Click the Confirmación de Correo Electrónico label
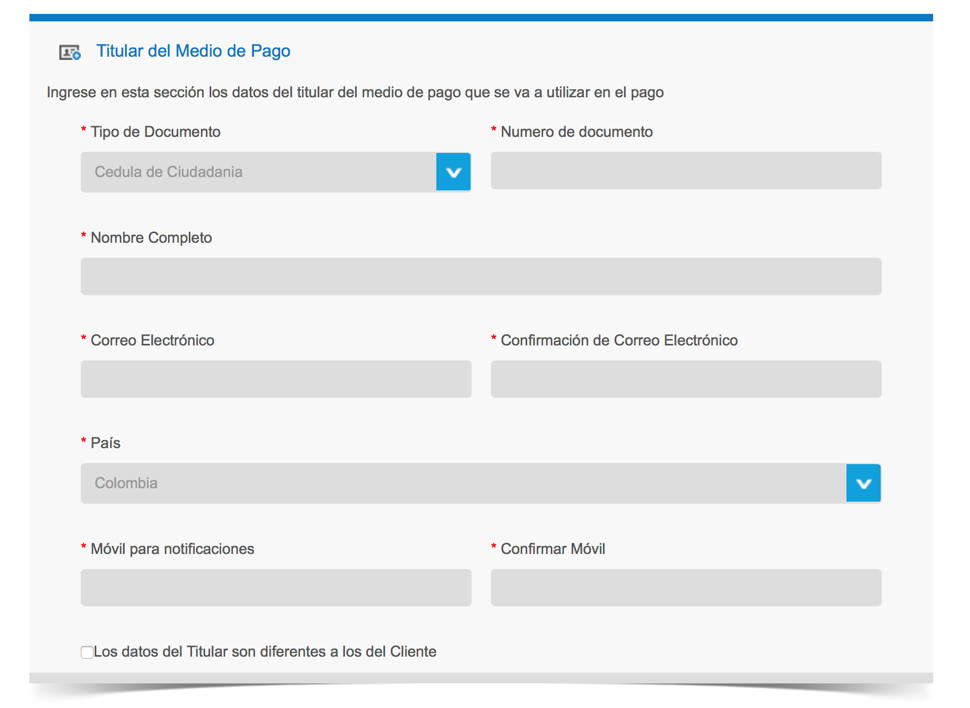This screenshot has height=708, width=970. (619, 340)
